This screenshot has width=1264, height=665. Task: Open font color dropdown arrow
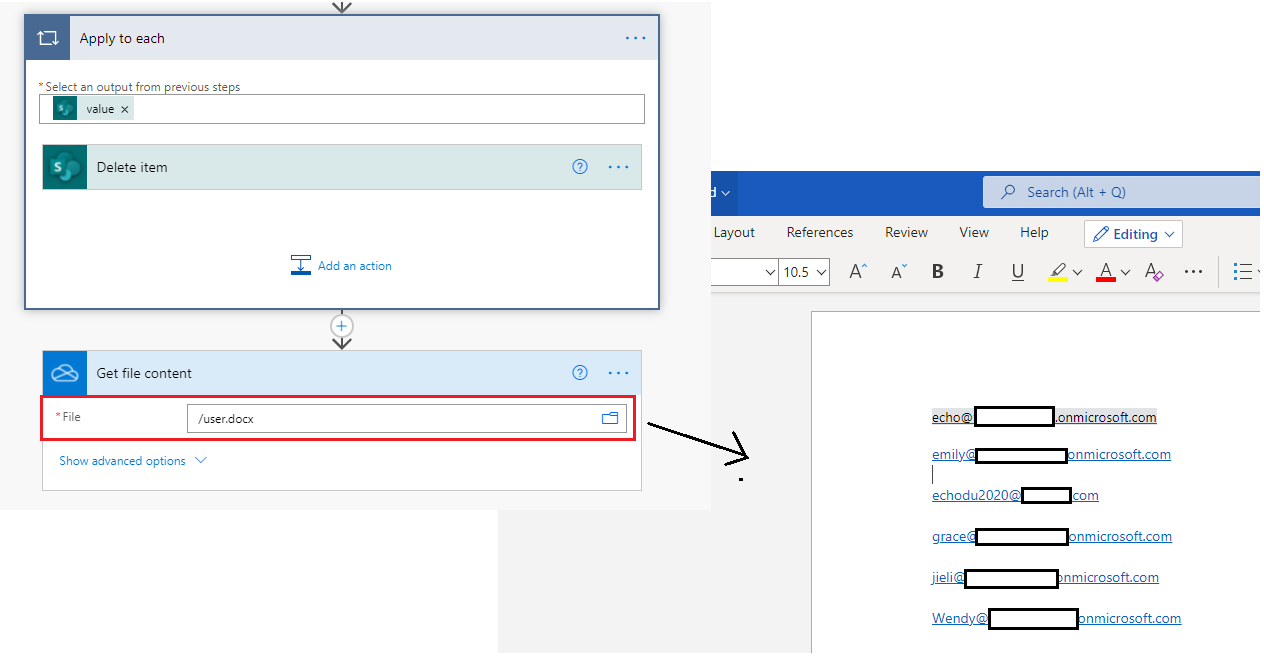click(1125, 272)
